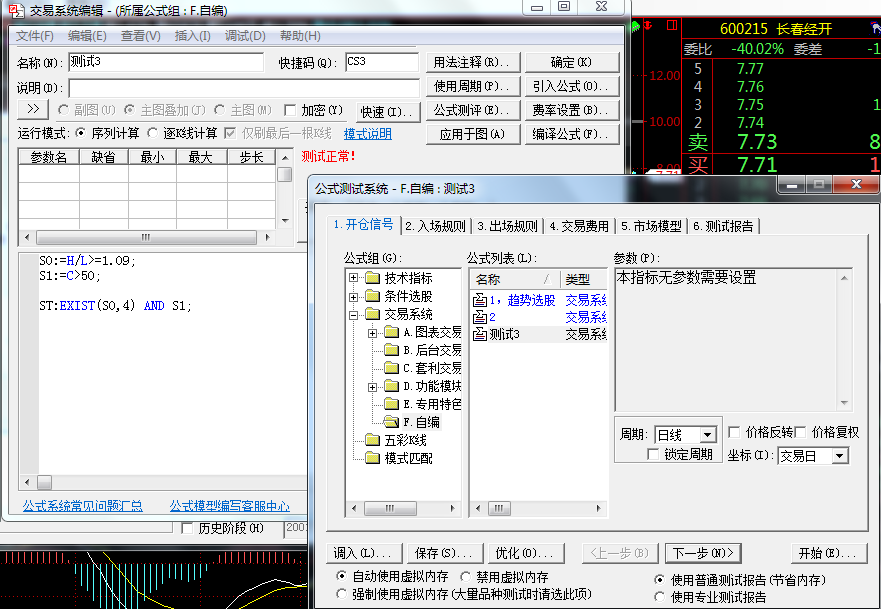Switch to the 4.交易费用 tab
This screenshot has height=609, width=881.
(579, 226)
